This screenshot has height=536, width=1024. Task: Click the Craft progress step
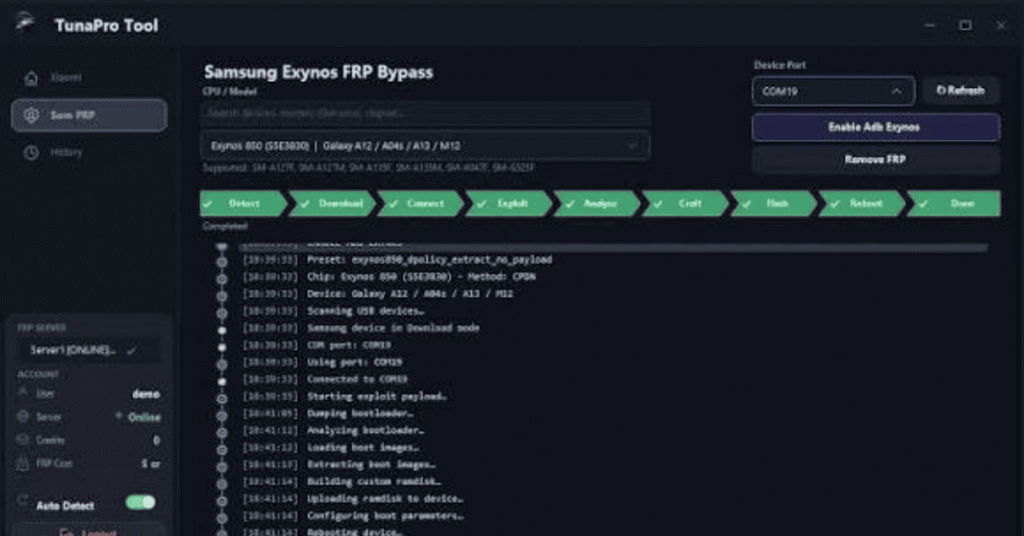pos(685,204)
